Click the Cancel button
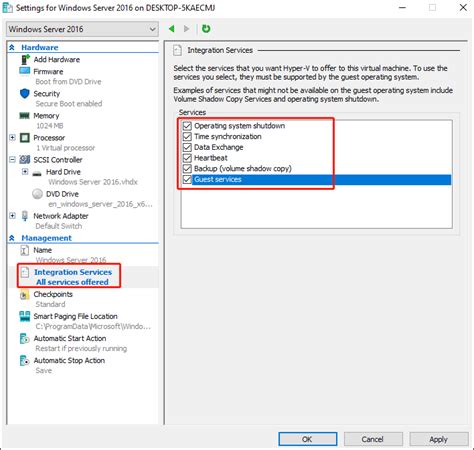This screenshot has width=474, height=450. 373,439
